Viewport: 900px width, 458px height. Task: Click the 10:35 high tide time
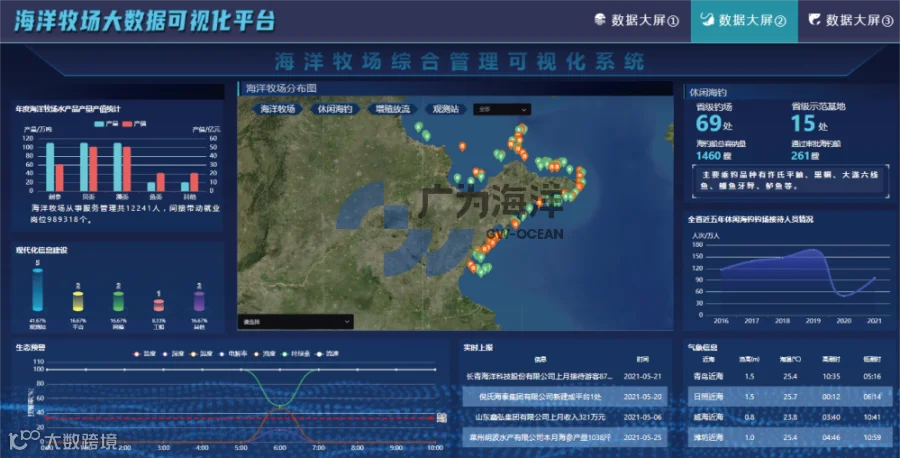click(831, 377)
